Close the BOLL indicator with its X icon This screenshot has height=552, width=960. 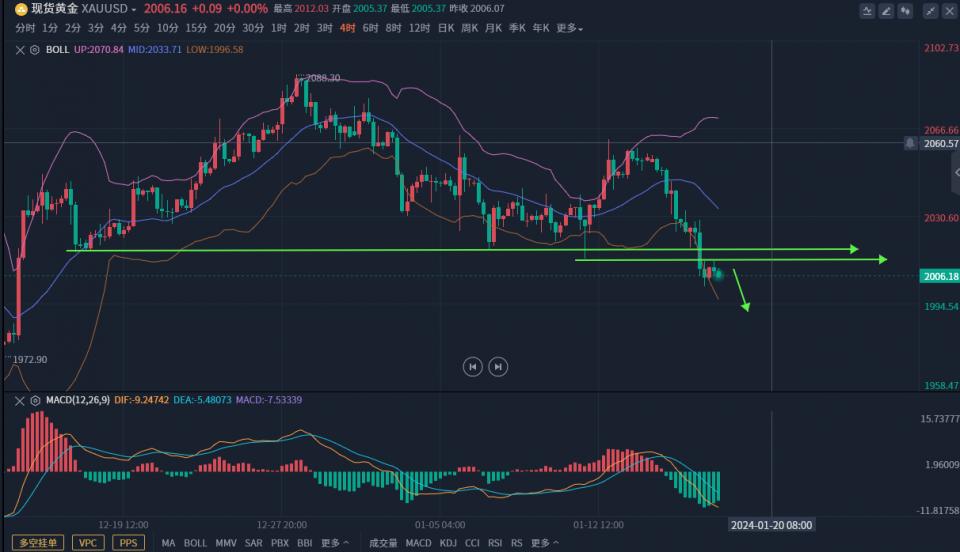[x=22, y=49]
